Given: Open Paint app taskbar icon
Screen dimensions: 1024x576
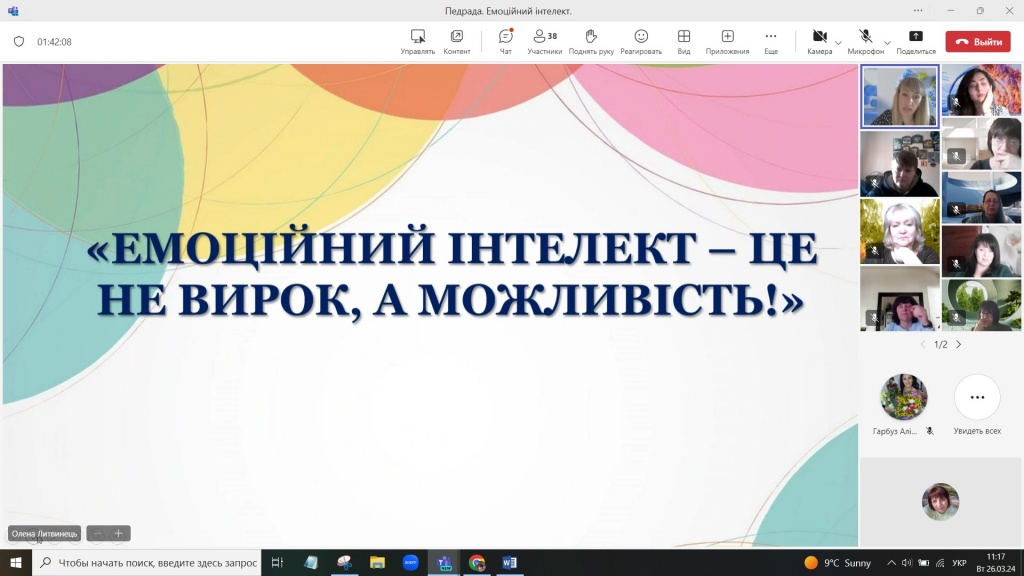Looking at the screenshot, I should [344, 562].
